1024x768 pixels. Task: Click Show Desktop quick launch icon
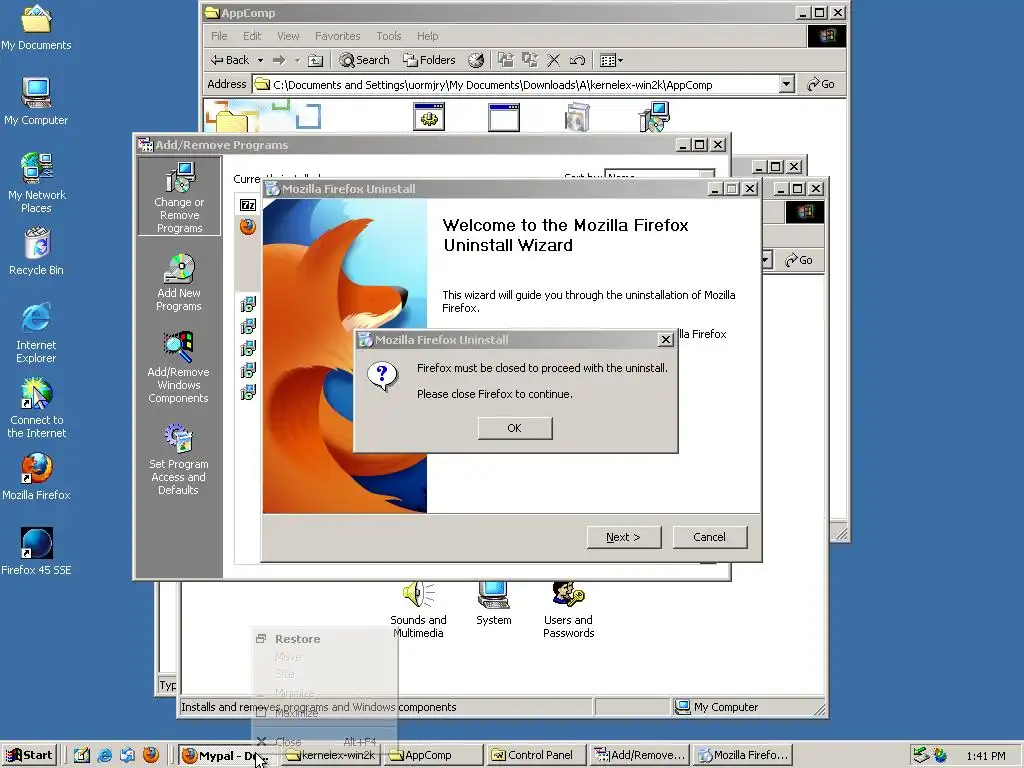point(82,756)
